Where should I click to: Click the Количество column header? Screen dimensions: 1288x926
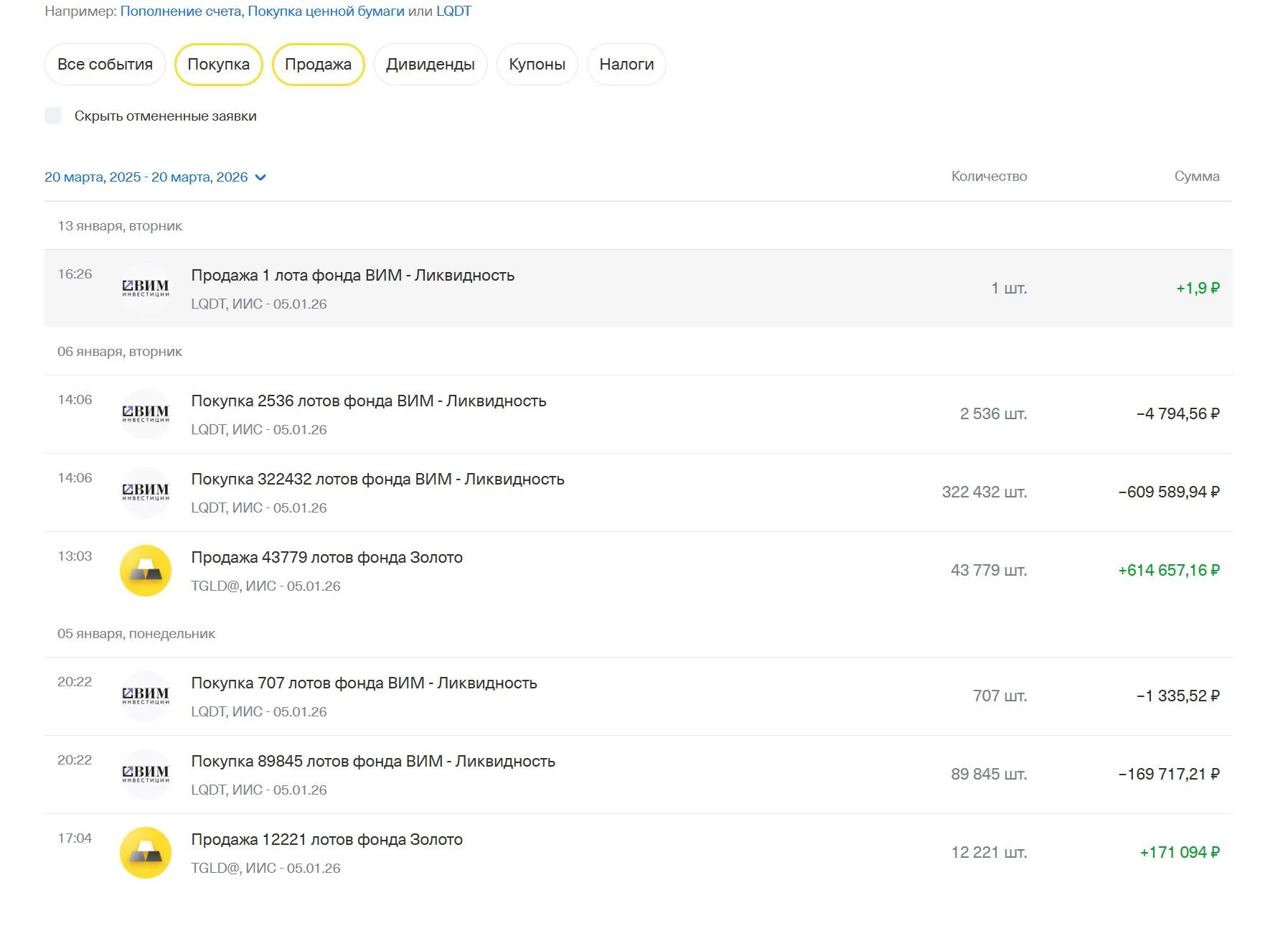point(989,177)
